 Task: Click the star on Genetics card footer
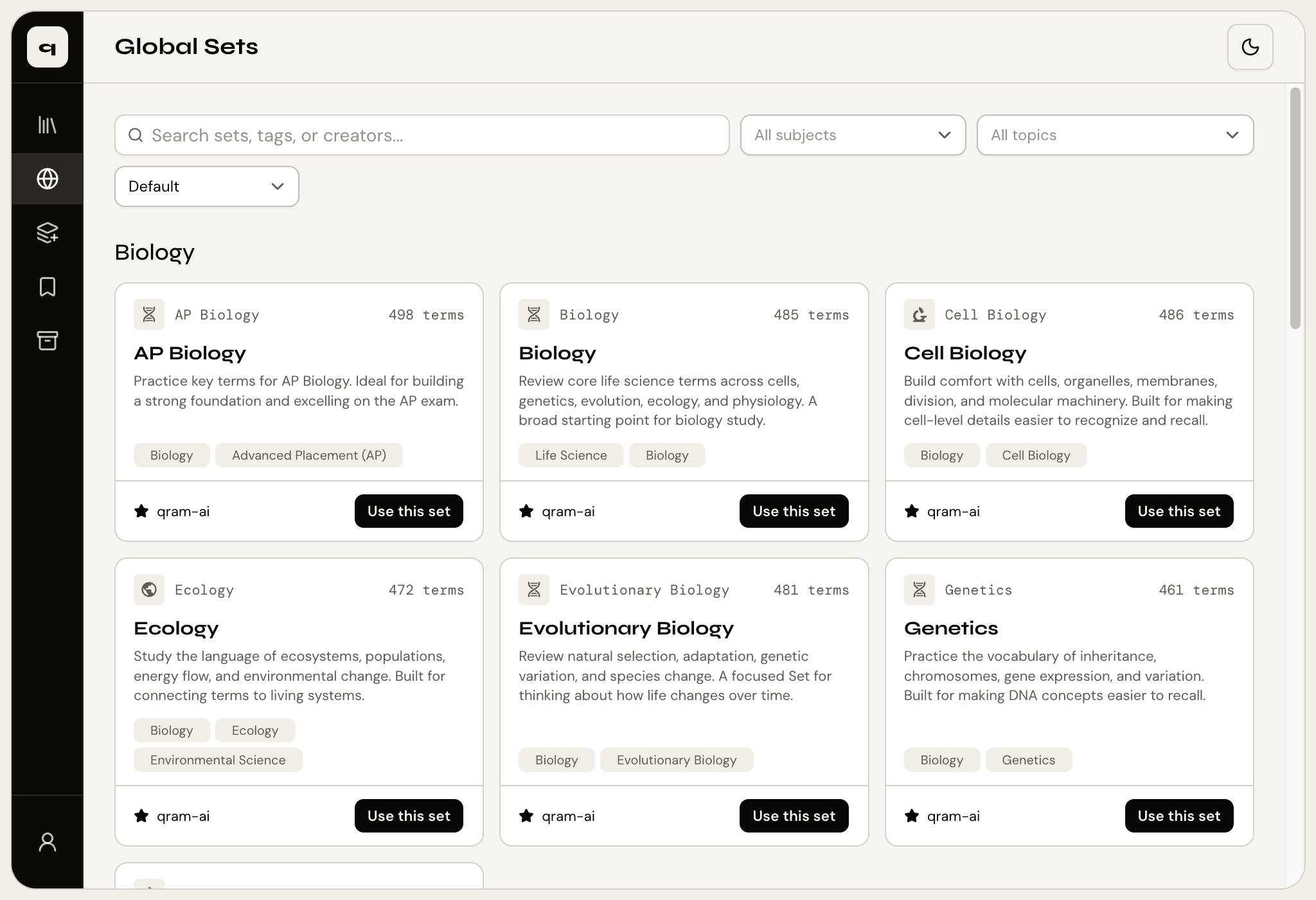[912, 816]
